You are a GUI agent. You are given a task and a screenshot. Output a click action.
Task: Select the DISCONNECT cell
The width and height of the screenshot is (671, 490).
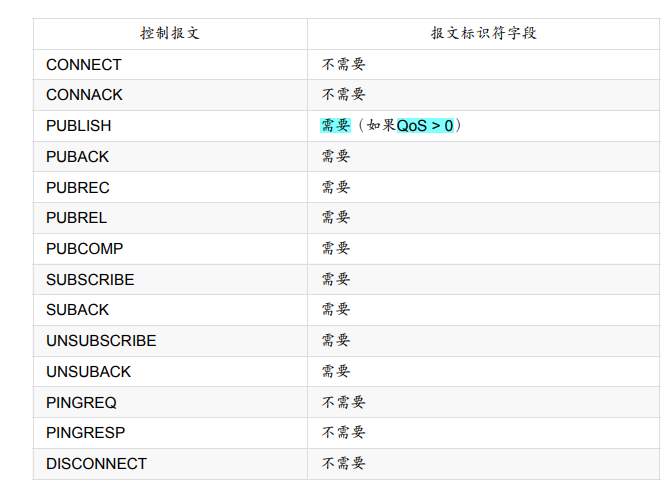coord(96,464)
